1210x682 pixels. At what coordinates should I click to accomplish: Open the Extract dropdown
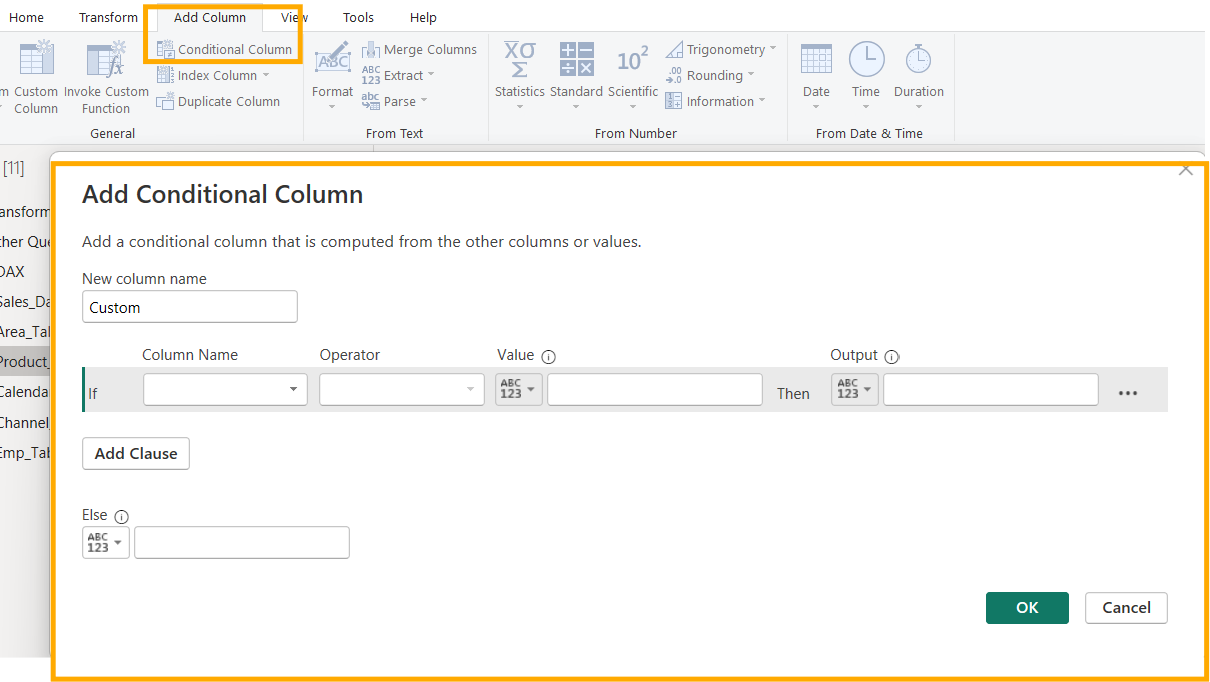[398, 75]
